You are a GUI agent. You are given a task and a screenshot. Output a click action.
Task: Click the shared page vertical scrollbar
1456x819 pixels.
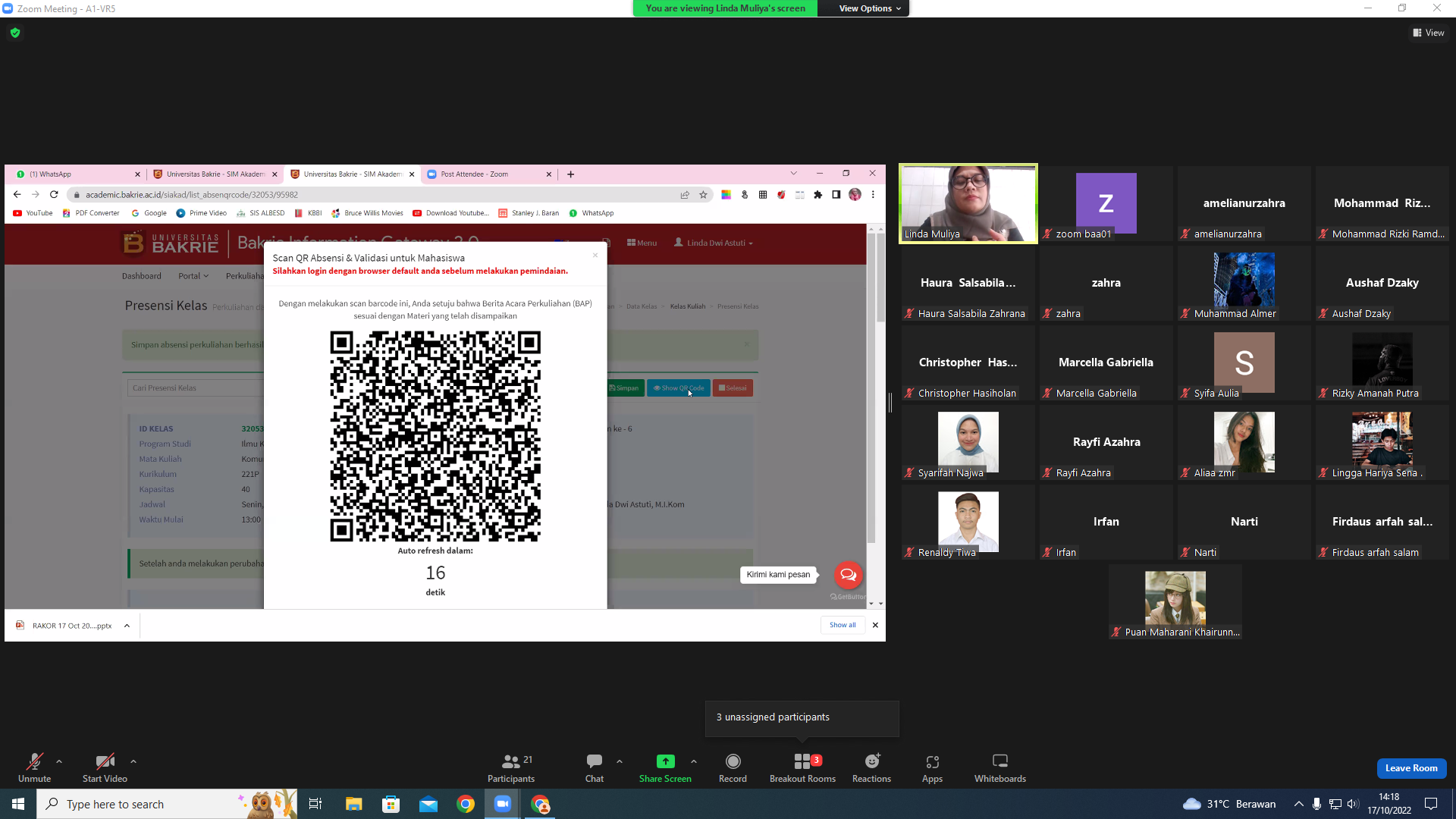point(880,278)
